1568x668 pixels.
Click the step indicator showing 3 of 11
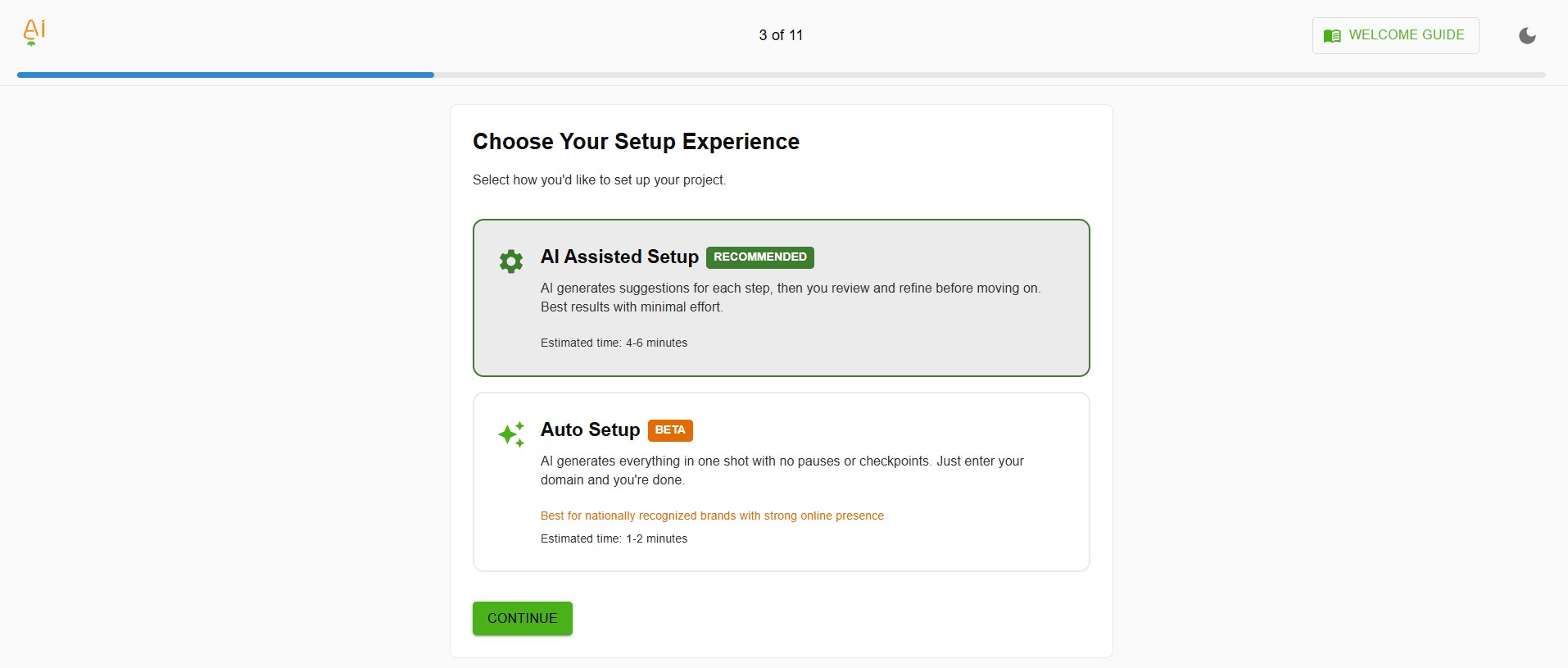coord(779,35)
